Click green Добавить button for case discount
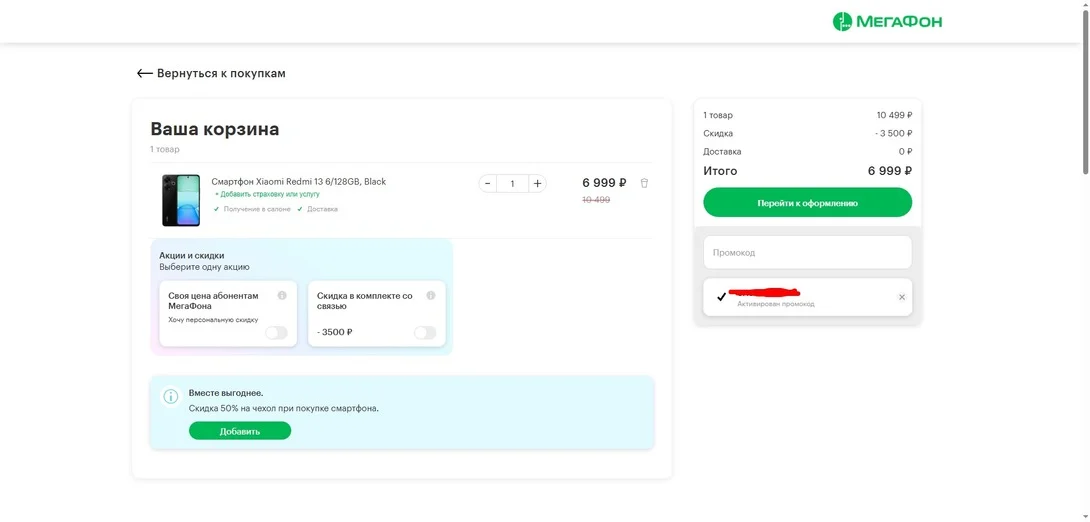 click(x=240, y=431)
